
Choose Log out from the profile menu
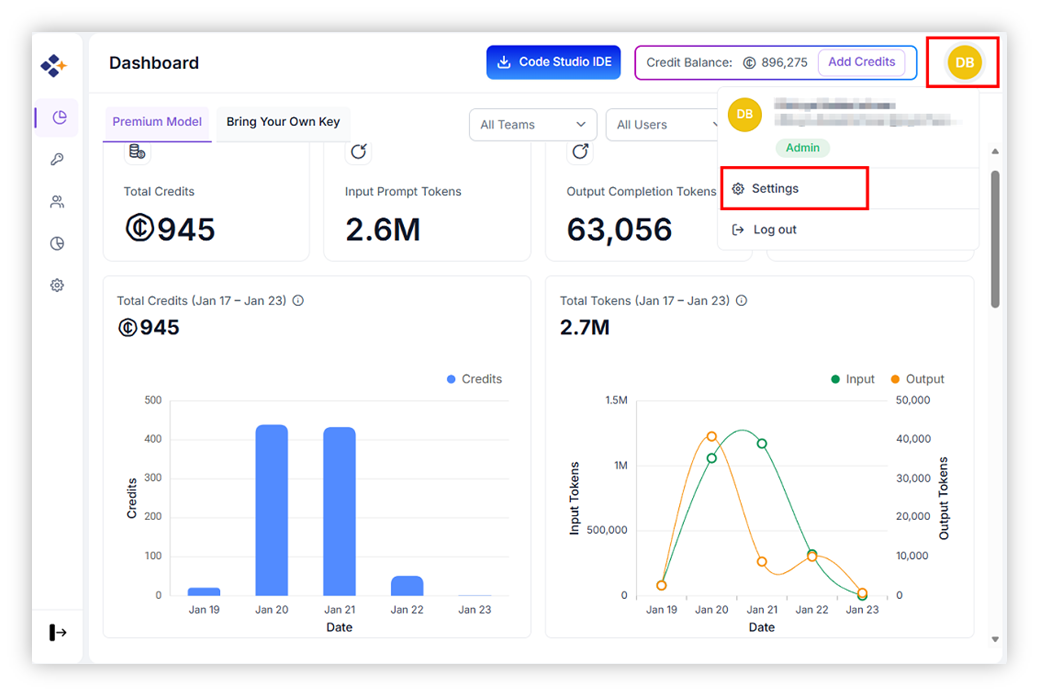(x=774, y=230)
